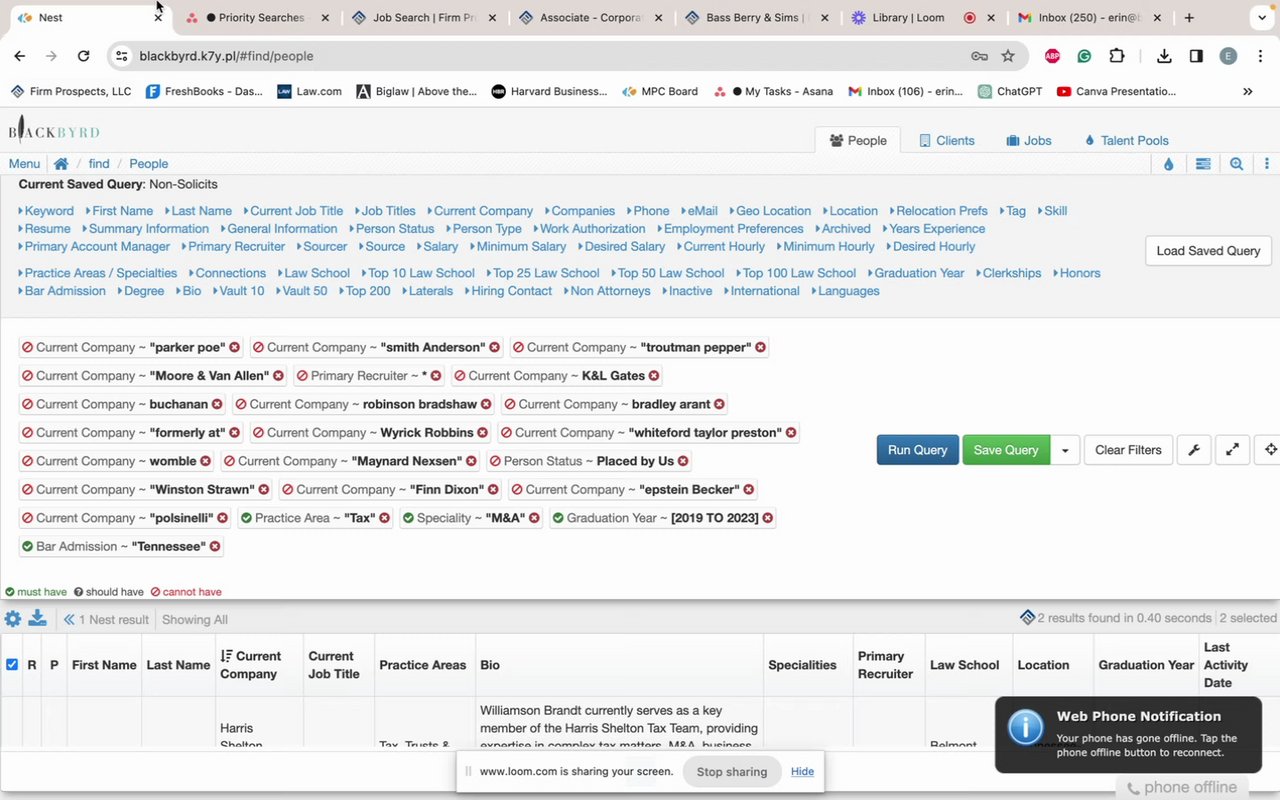The height and width of the screenshot is (800, 1280).
Task: Click the water drop icon in toolbar
Action: [x=1168, y=164]
